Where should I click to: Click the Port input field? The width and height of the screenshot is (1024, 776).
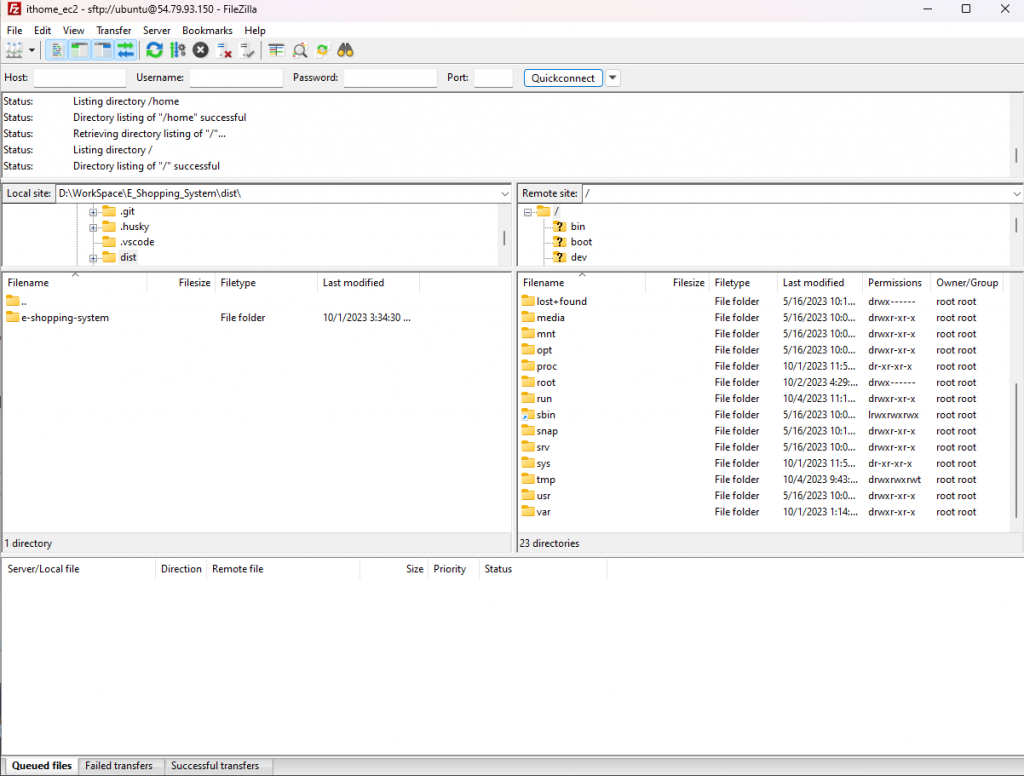point(493,78)
